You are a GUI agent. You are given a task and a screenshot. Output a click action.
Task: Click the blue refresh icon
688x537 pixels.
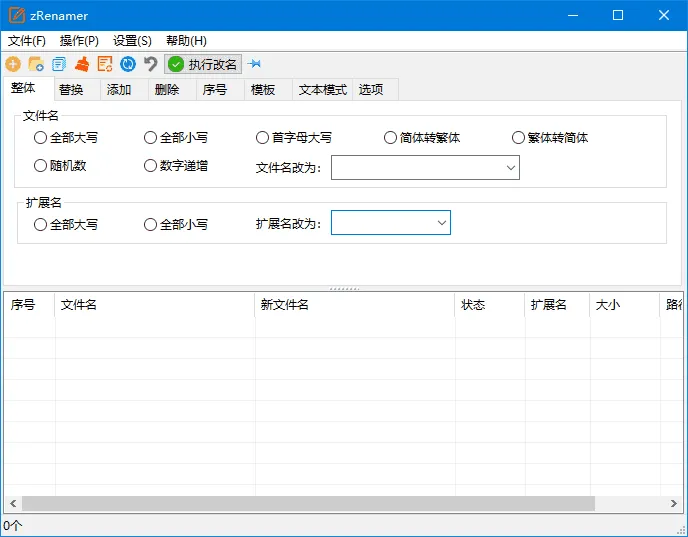[128, 64]
